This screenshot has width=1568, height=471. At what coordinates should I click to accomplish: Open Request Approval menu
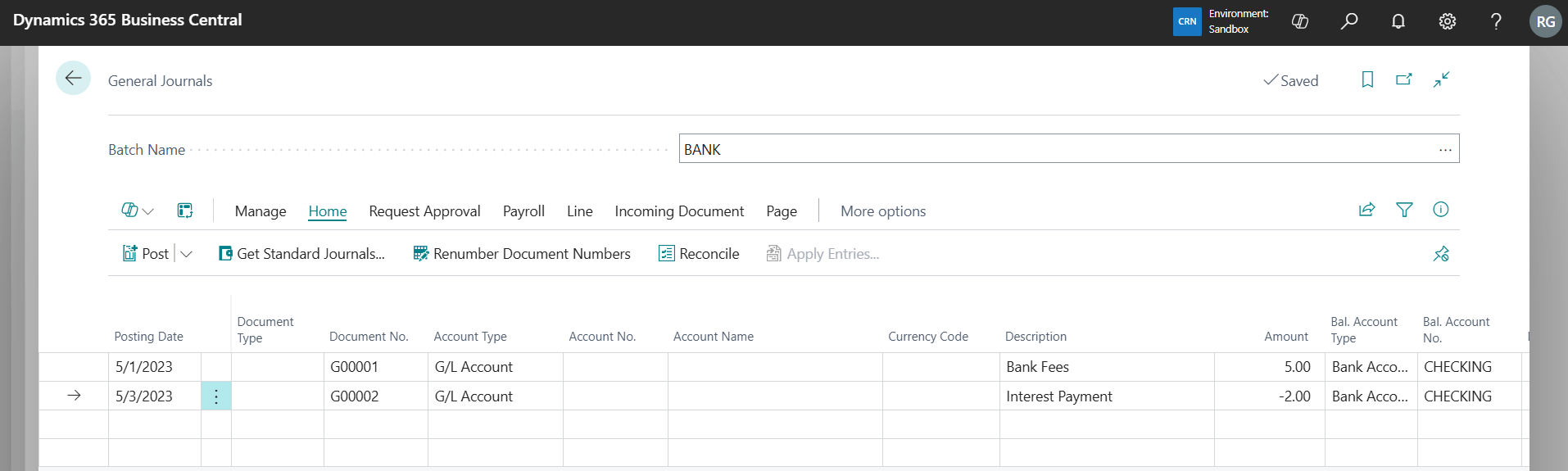point(424,211)
